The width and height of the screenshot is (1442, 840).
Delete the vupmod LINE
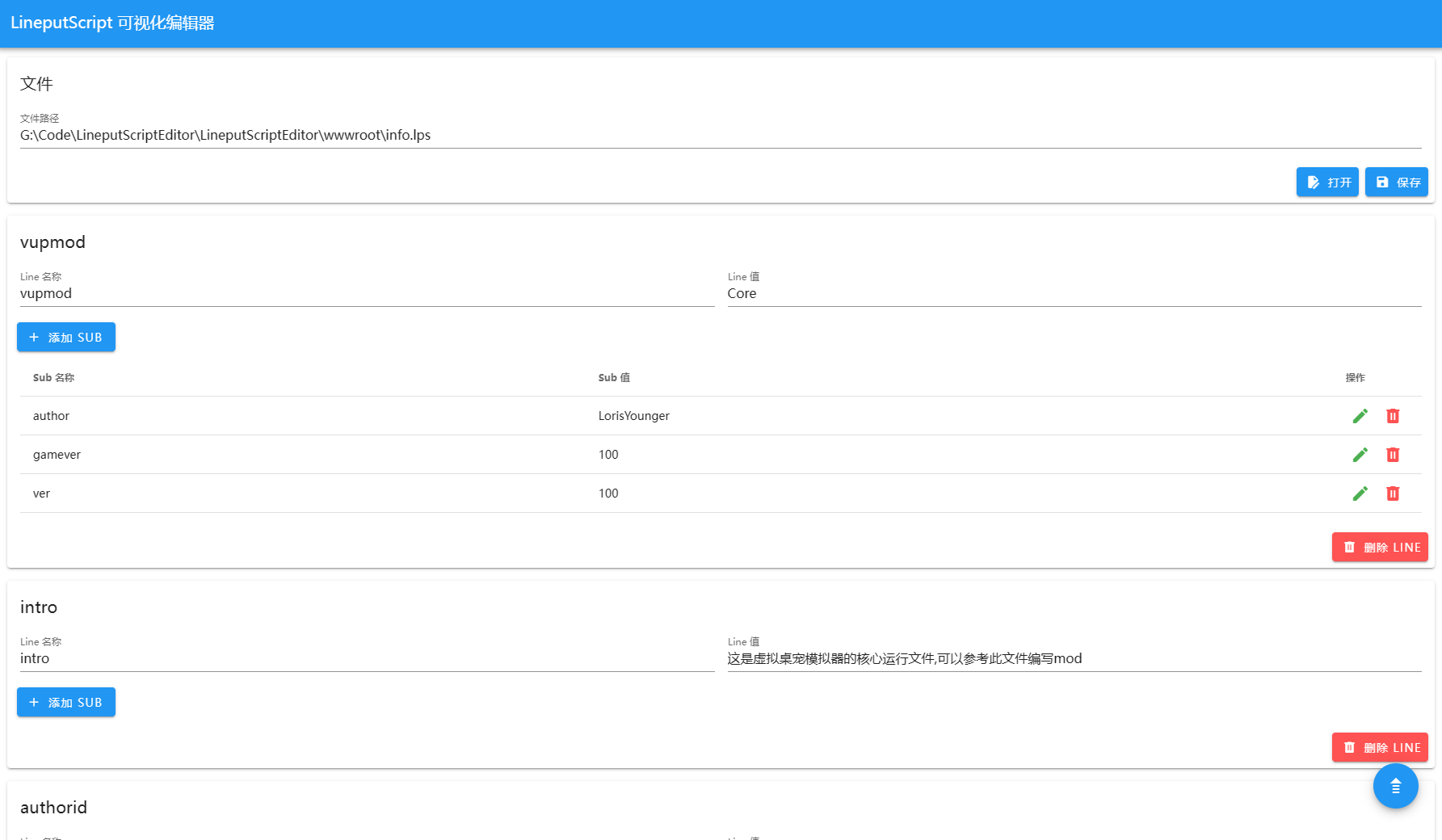pos(1380,547)
